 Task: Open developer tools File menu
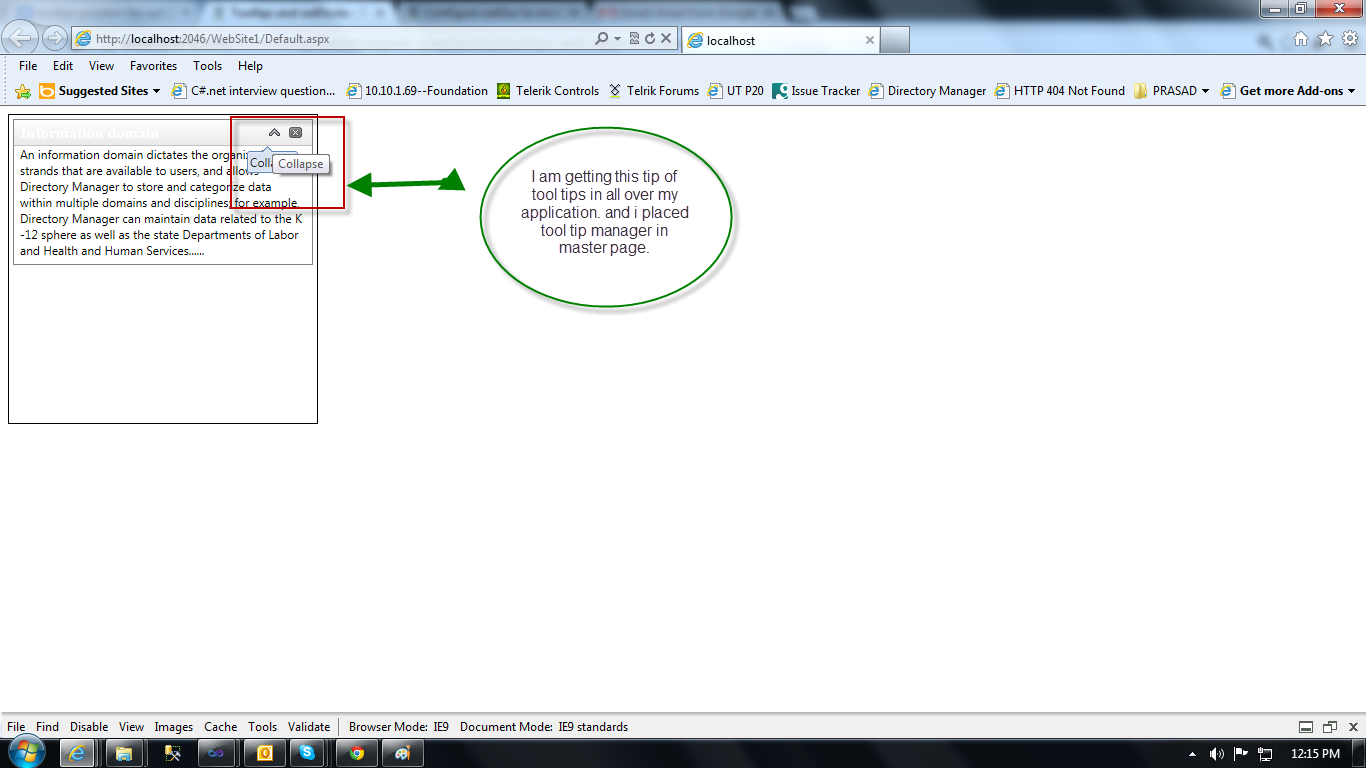16,727
